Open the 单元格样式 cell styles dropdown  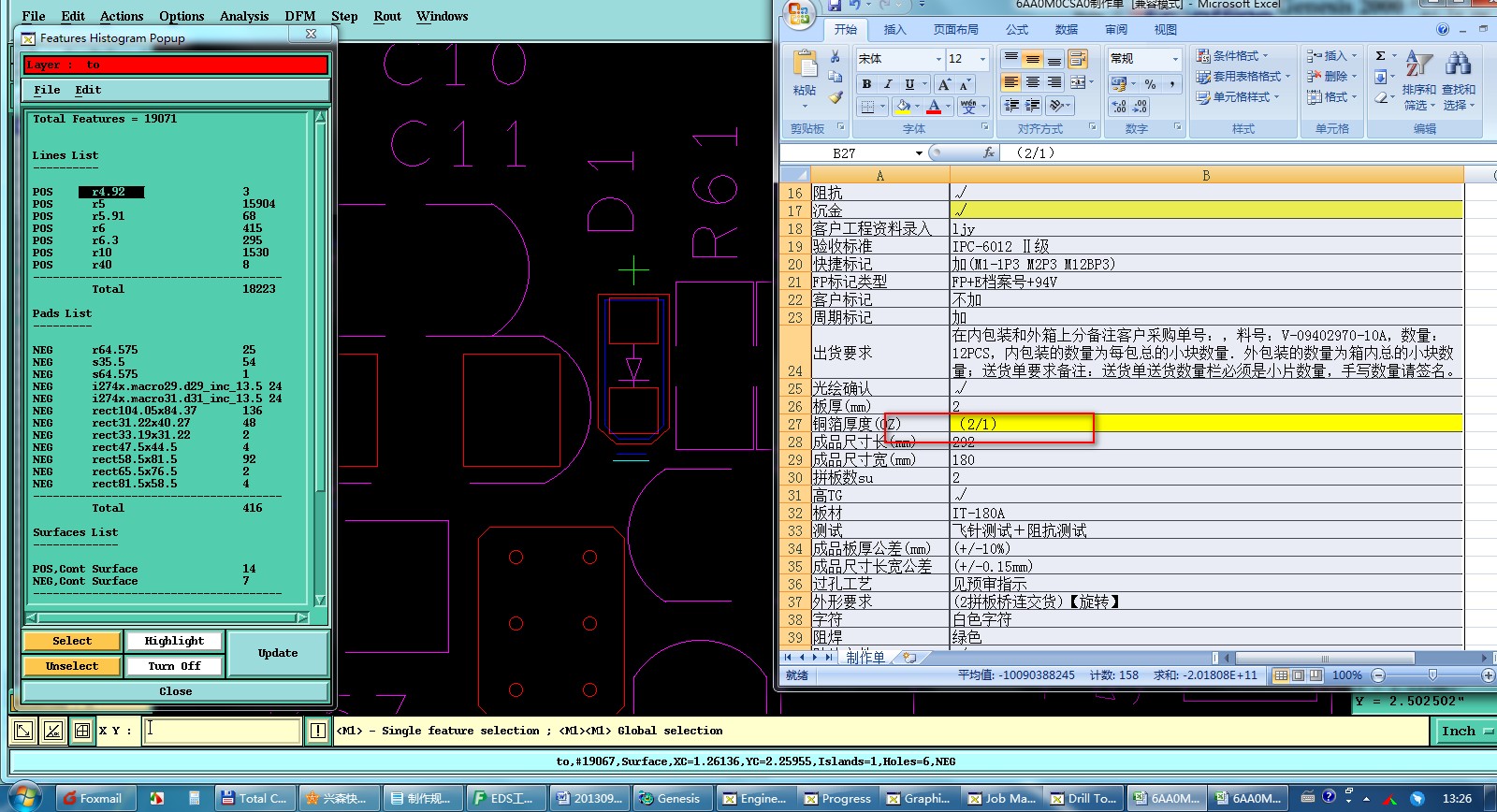[1238, 97]
